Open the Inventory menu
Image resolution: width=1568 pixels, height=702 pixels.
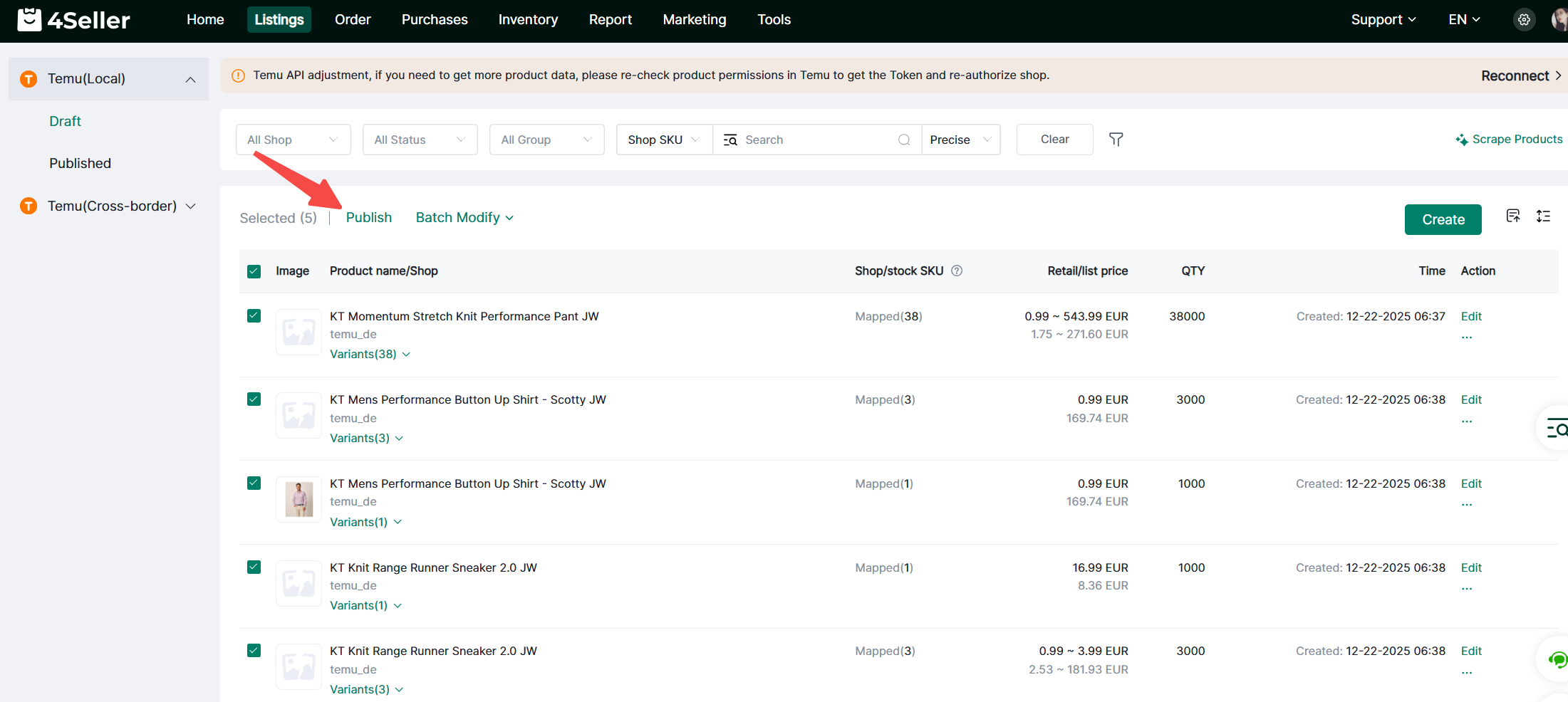click(528, 20)
